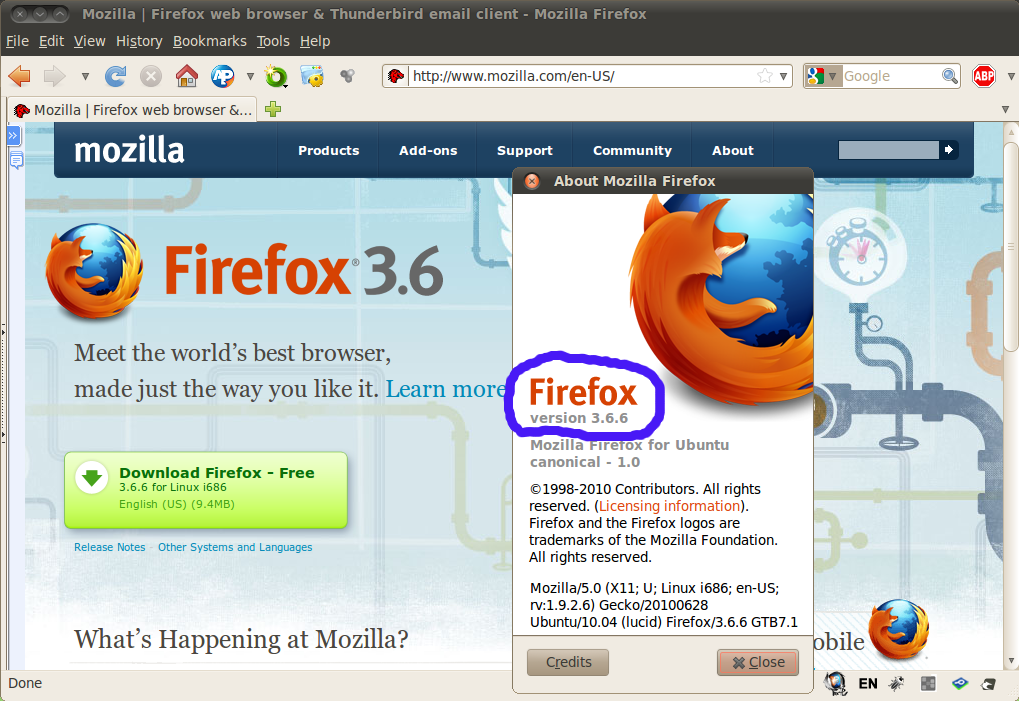Screen dimensions: 1019x701
Task: Open a new tab with the green plus
Action: (273, 109)
